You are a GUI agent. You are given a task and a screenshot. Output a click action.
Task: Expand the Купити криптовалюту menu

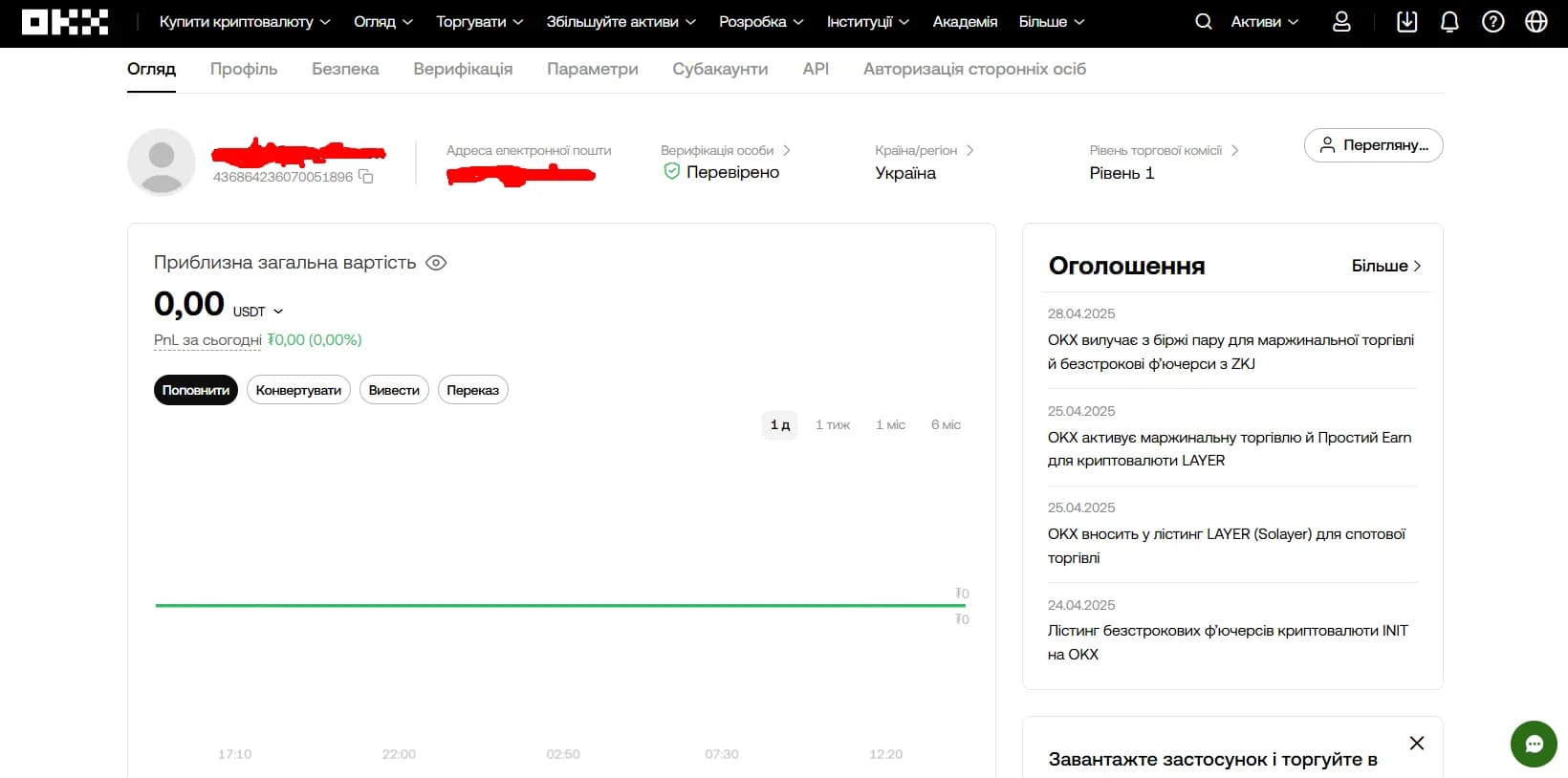point(245,21)
